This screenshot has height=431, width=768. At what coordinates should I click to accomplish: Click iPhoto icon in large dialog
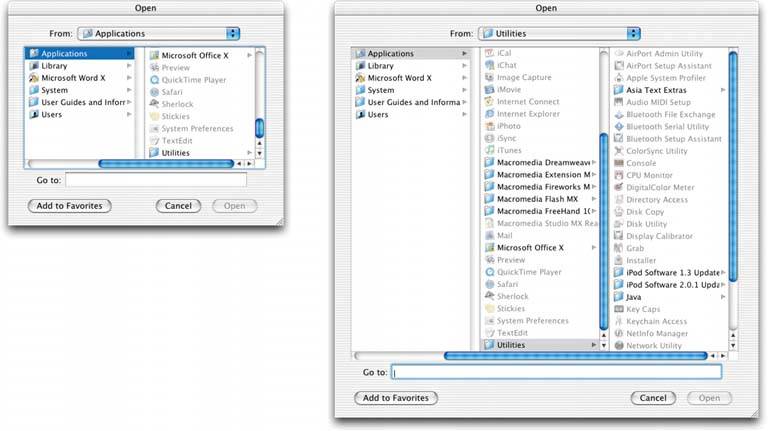click(x=489, y=126)
